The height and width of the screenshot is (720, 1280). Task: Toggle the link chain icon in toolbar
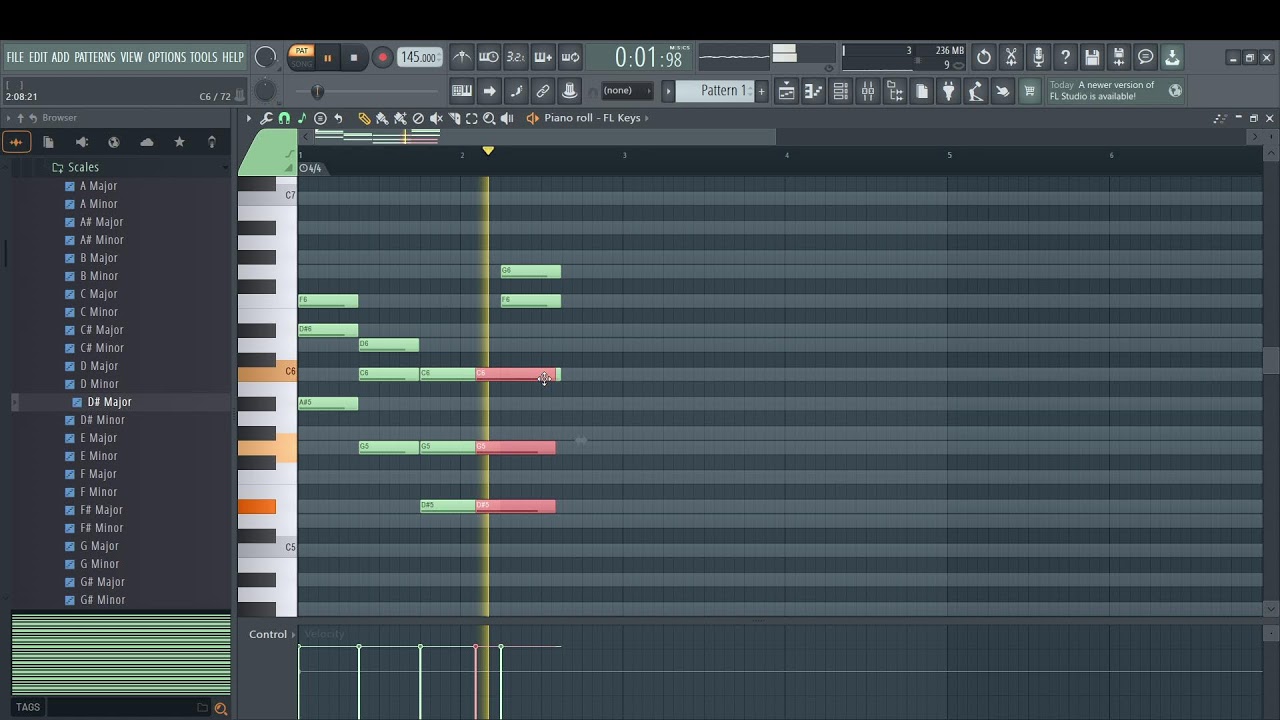[x=543, y=91]
